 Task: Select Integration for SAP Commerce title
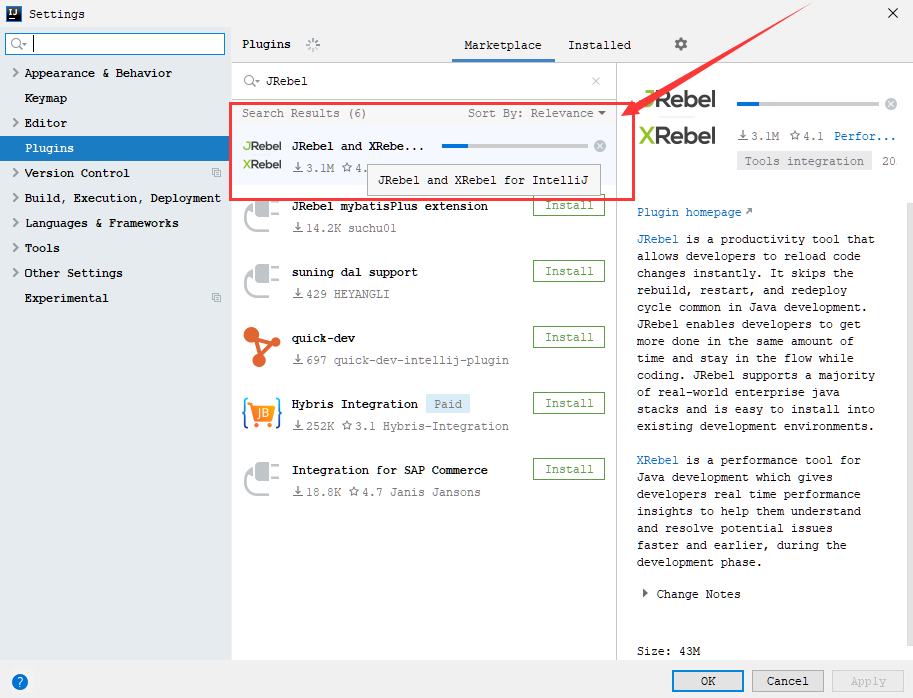(x=390, y=470)
